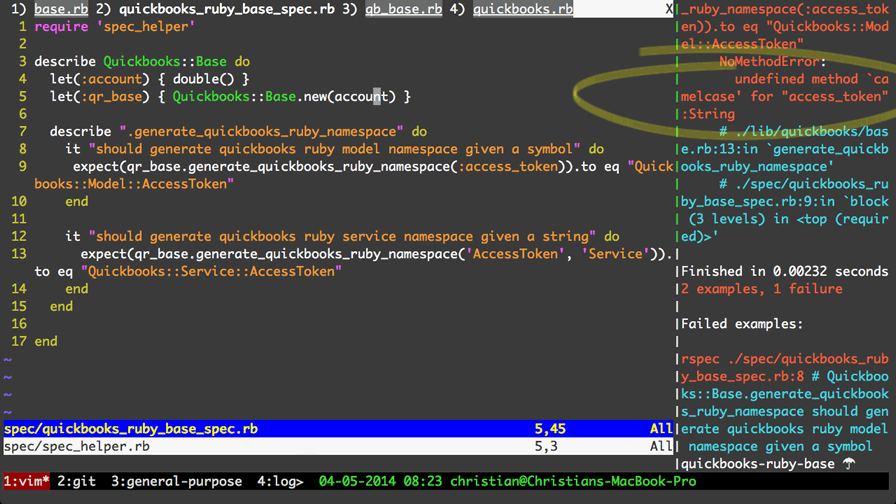The image size is (896, 504).
Task: Click 'rspec ./spec/quickbooks_rub' command line
Action: [785, 359]
